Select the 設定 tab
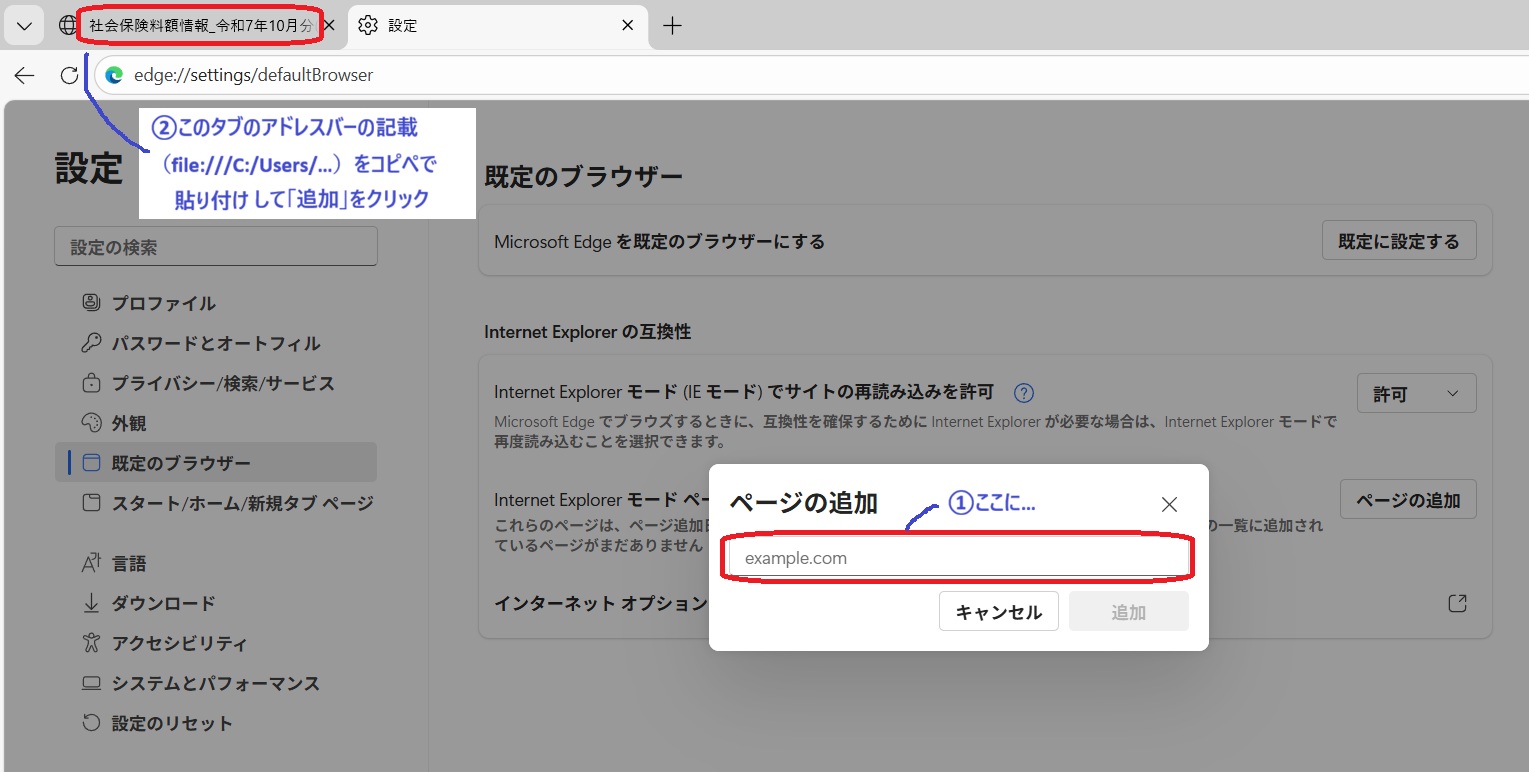 pos(480,26)
